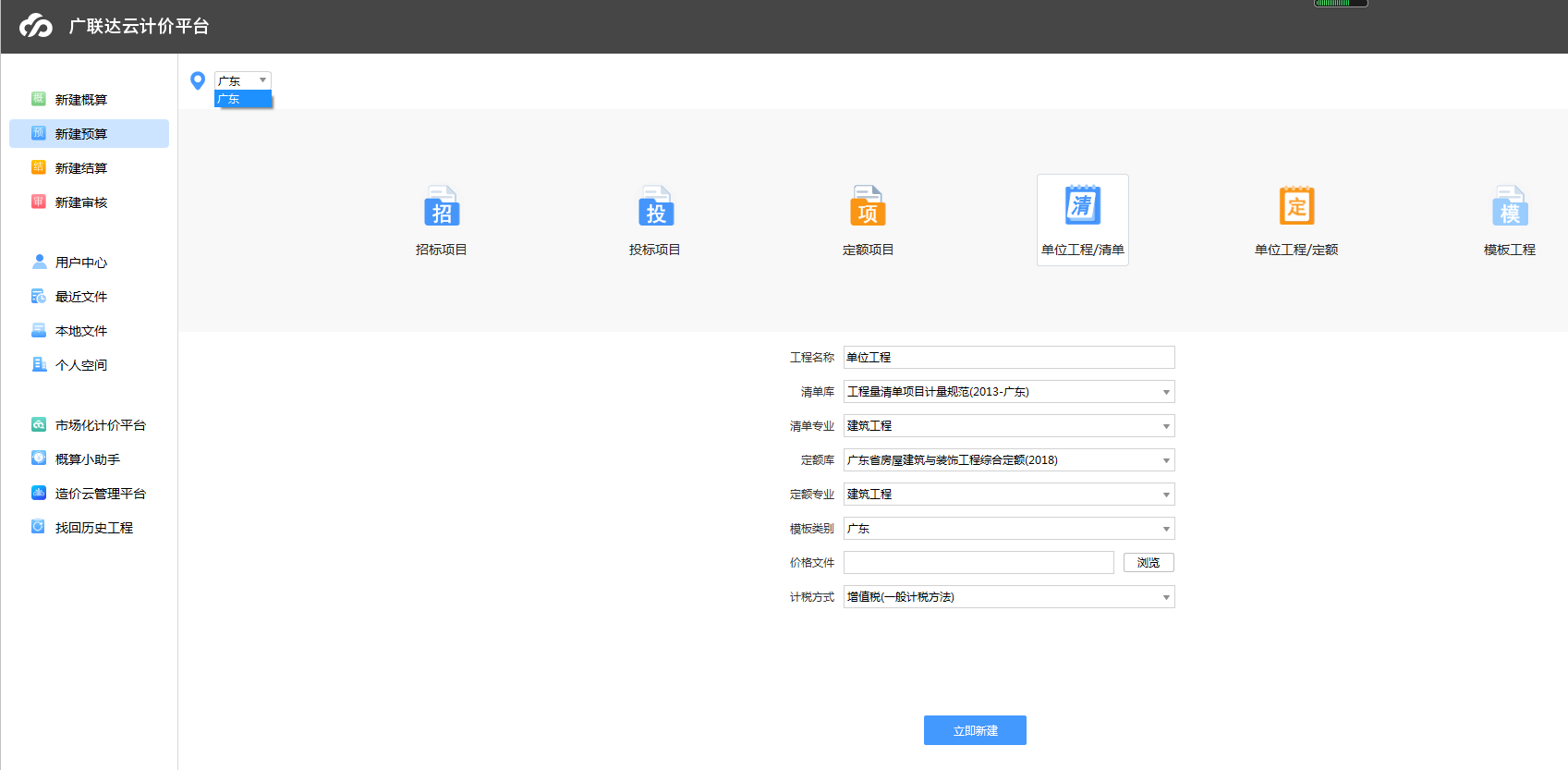Click the 新建结算 sidebar icon
Viewport: 1568px width, 770px height.
point(39,167)
